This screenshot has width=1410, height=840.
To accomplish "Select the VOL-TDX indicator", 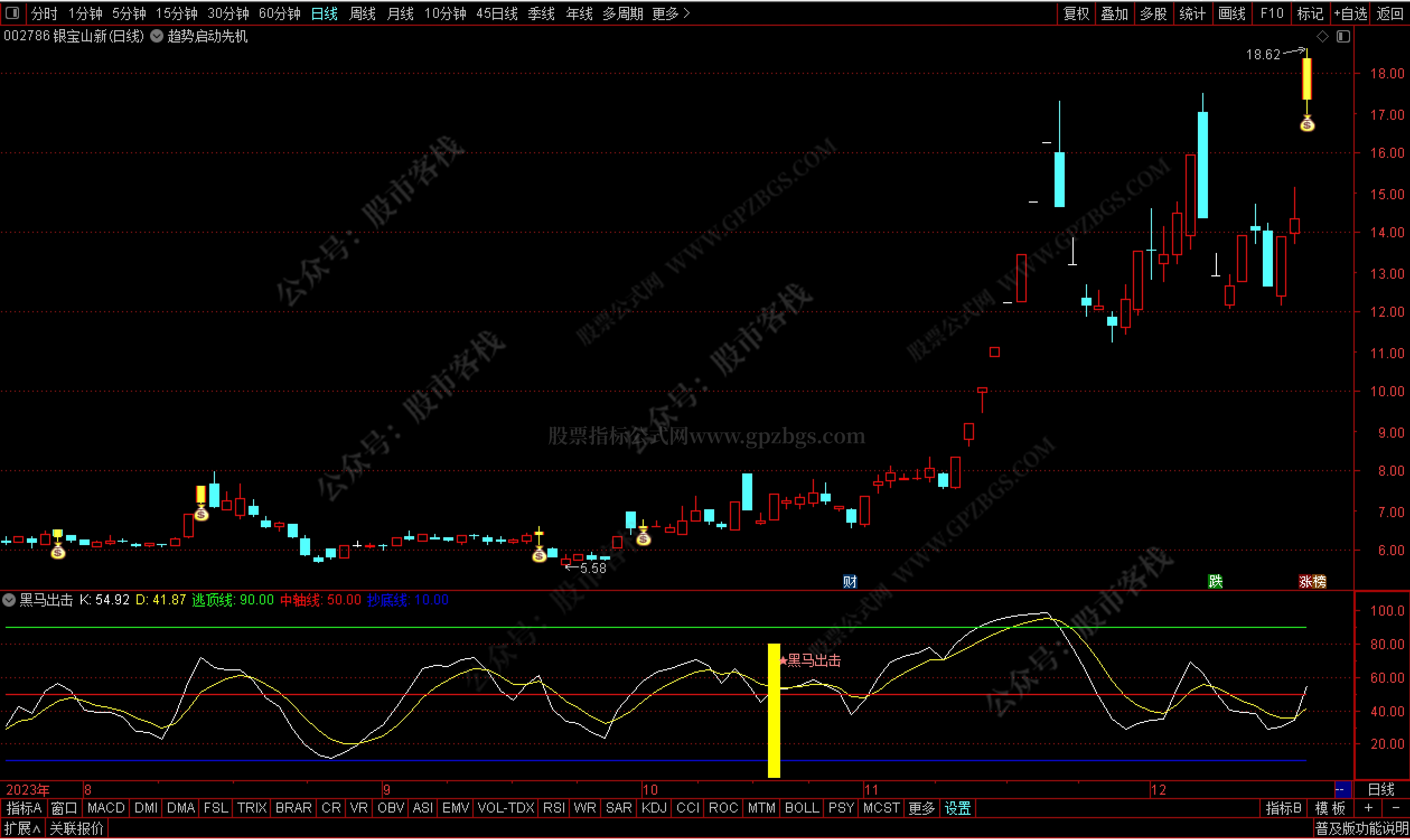I will click(505, 808).
